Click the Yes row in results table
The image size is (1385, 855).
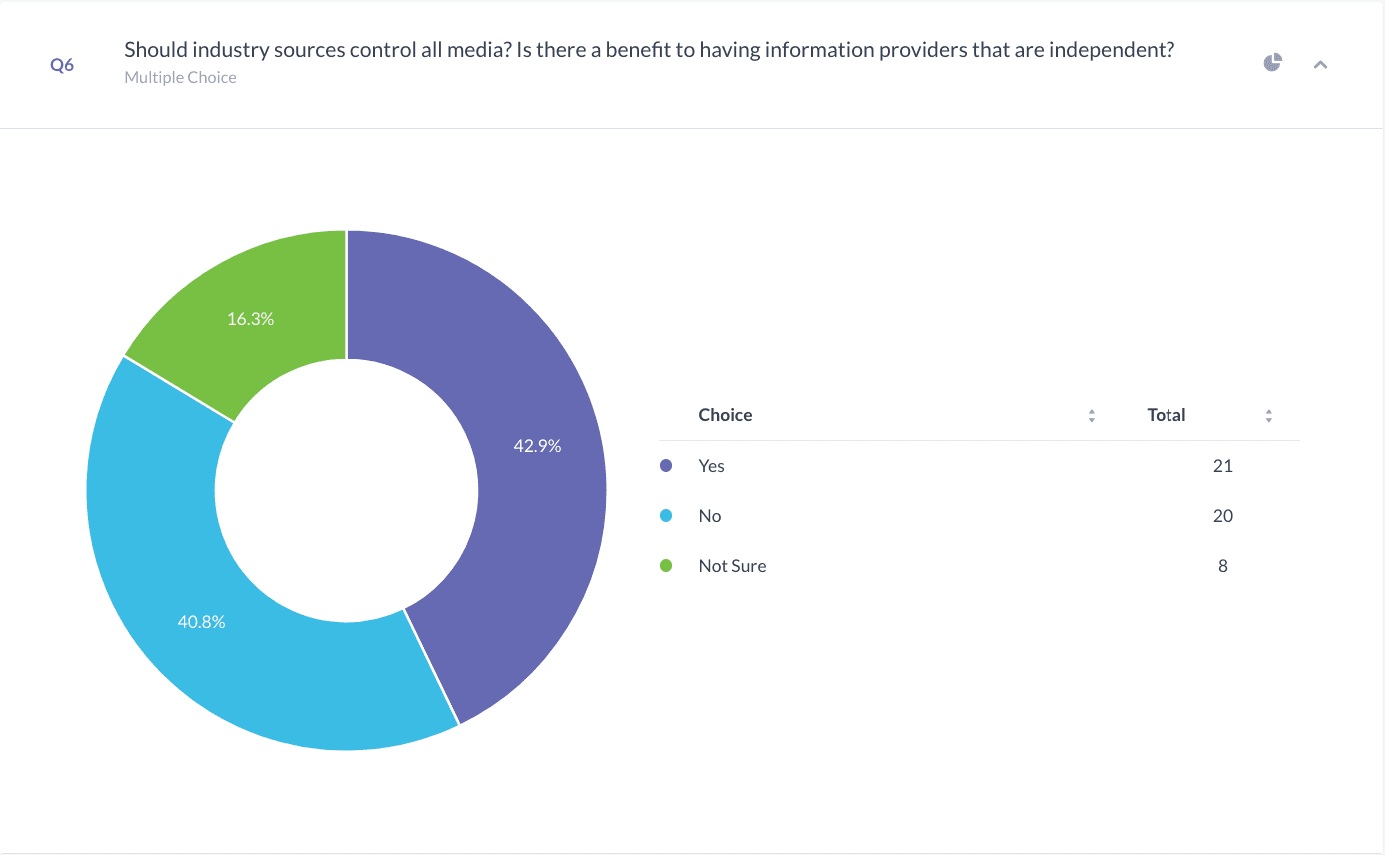(979, 466)
